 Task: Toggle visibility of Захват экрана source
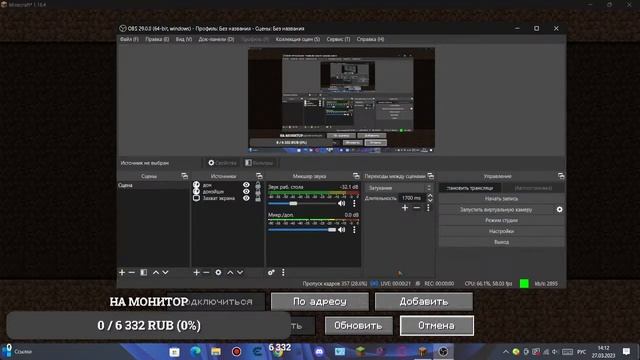click(246, 198)
